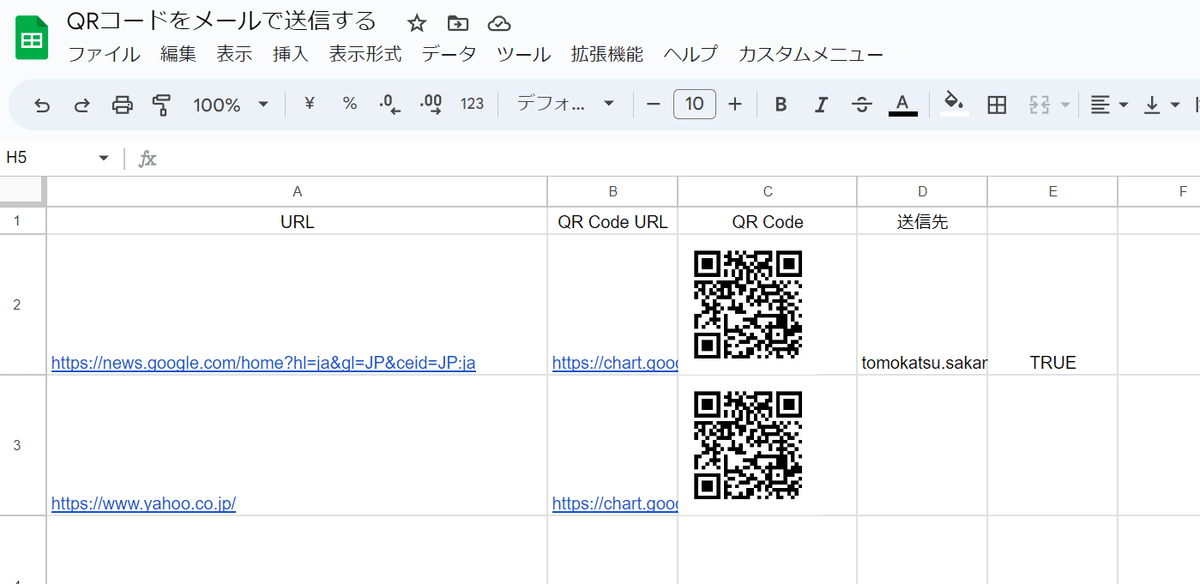Select row 2 header
This screenshot has width=1200, height=584.
coord(23,305)
